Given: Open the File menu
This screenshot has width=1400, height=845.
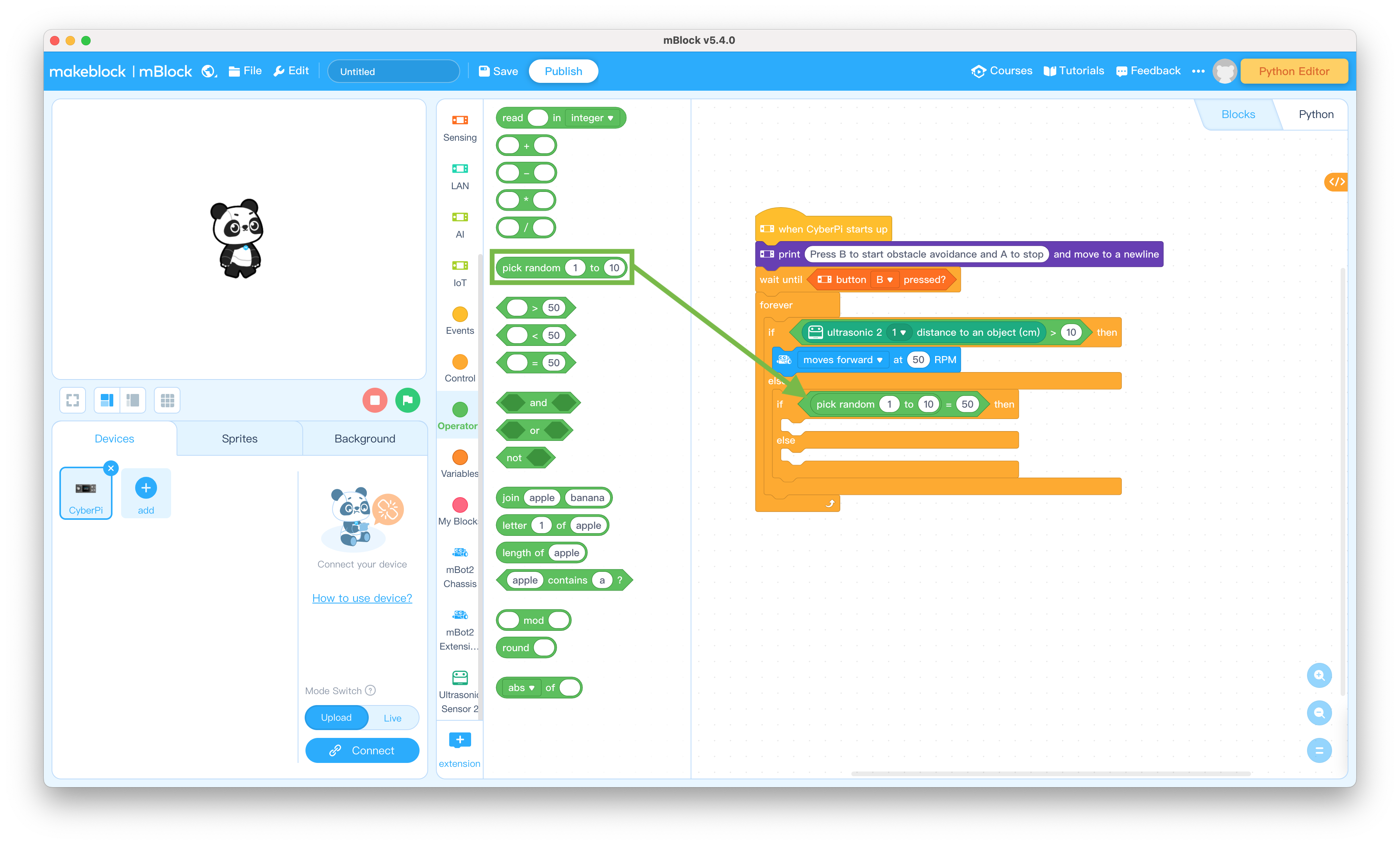Looking at the screenshot, I should 245,71.
